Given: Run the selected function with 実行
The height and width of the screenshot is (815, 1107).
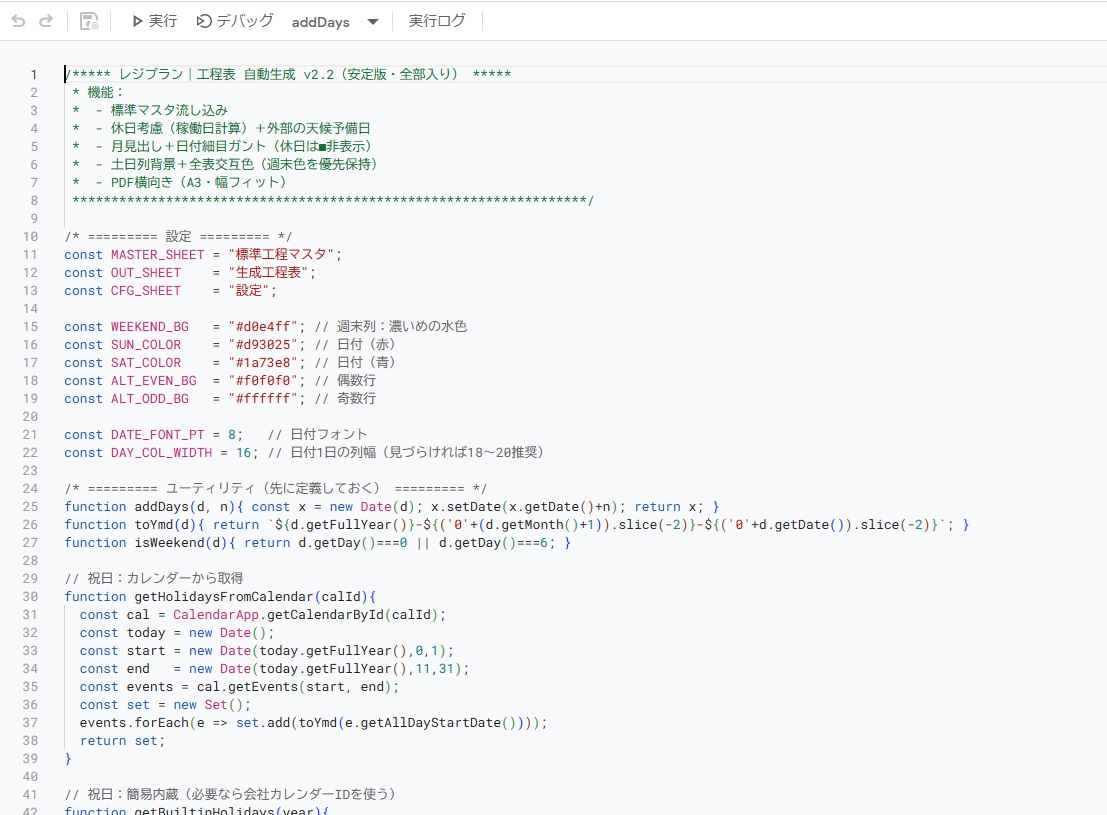Looking at the screenshot, I should coord(154,21).
